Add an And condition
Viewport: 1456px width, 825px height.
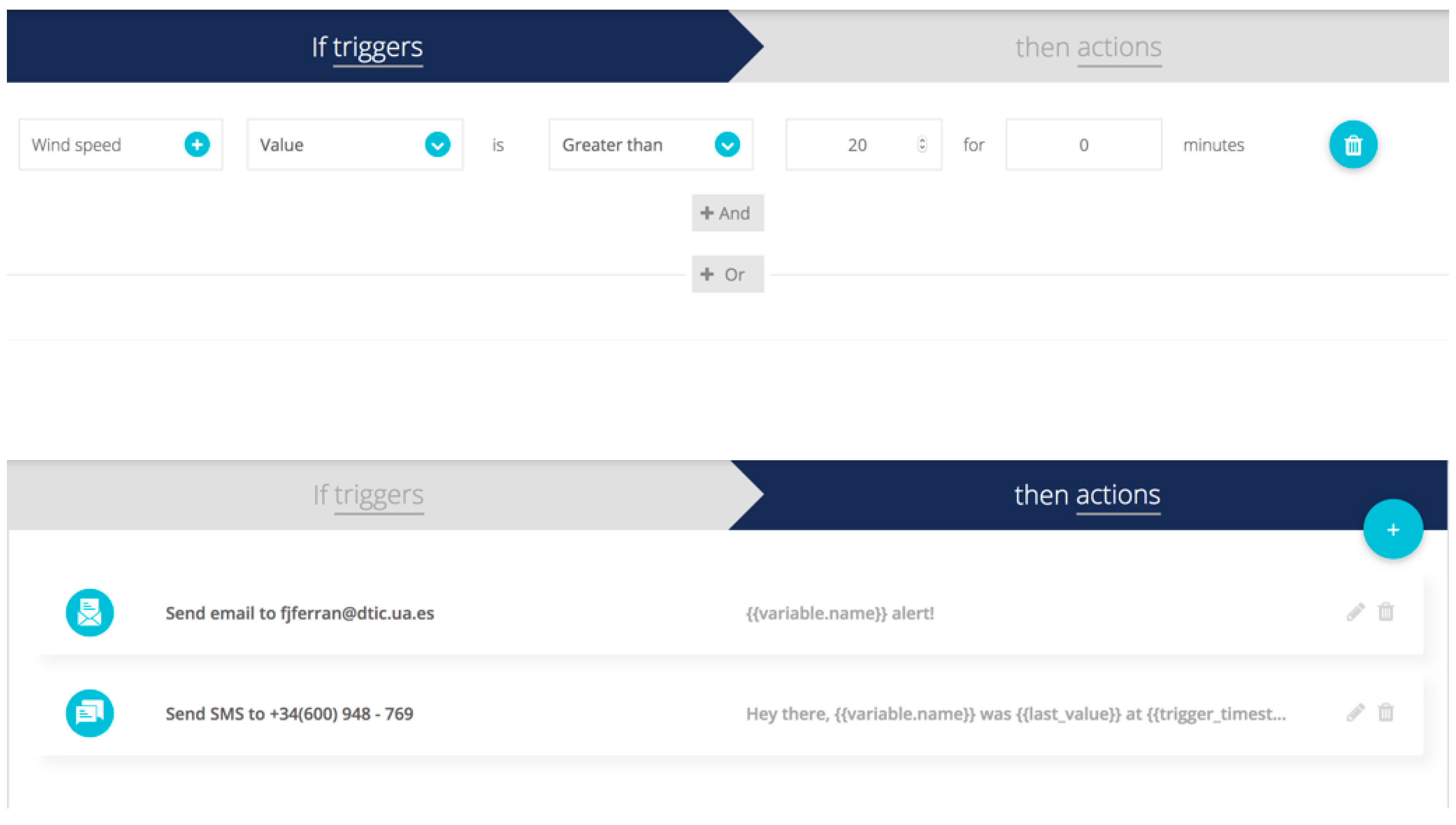(x=727, y=213)
